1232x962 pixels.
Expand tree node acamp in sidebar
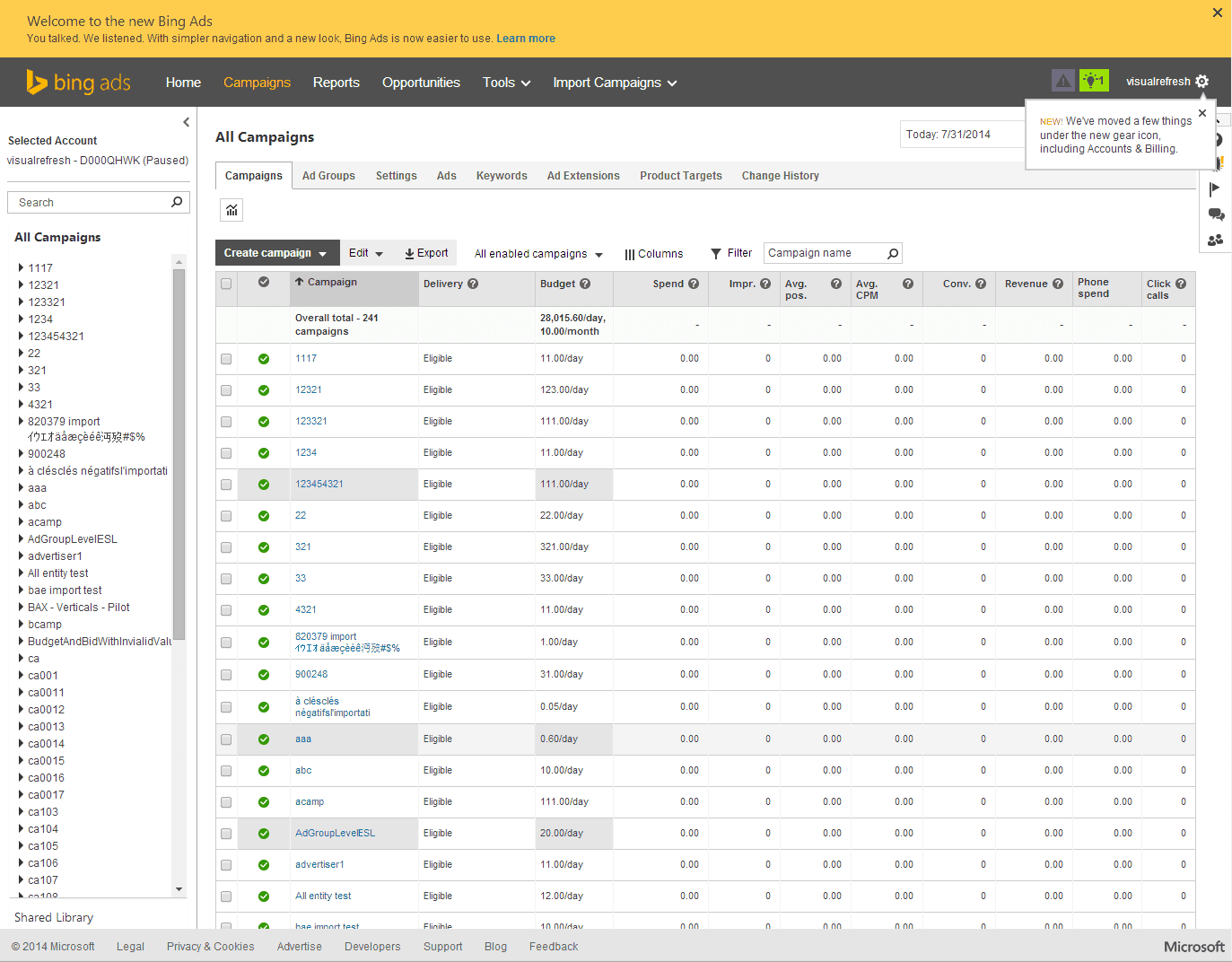tap(21, 521)
